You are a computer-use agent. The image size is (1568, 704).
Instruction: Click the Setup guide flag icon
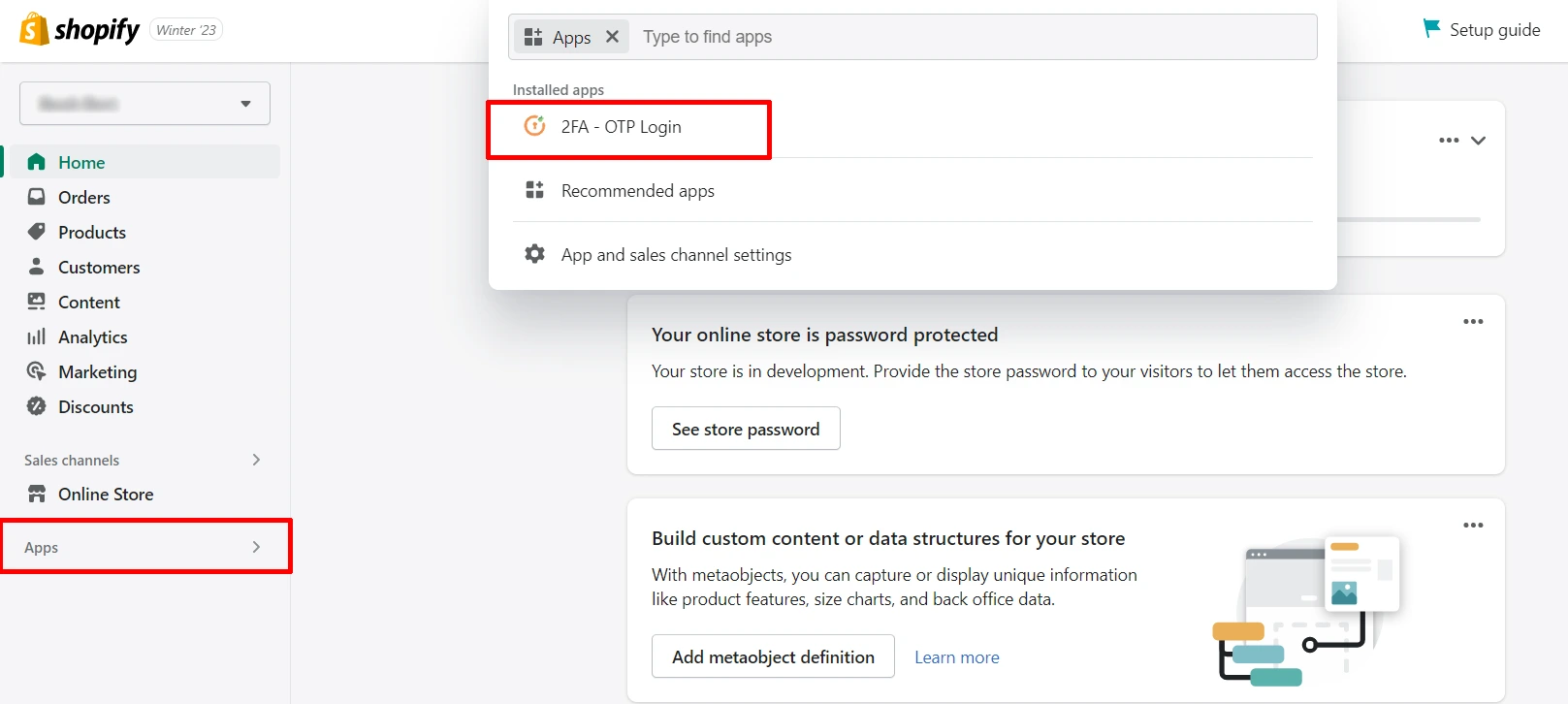[1431, 28]
